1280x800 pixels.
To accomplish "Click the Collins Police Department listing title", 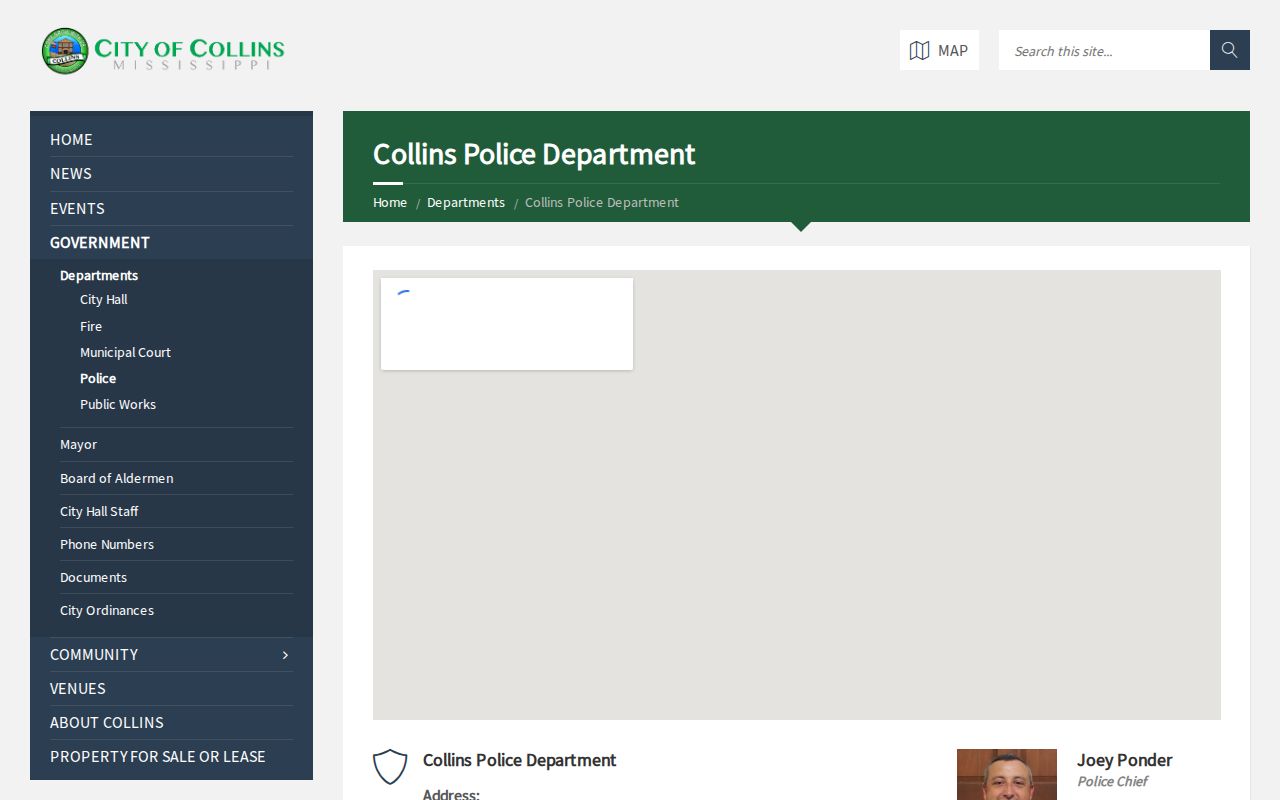I will click(x=520, y=761).
